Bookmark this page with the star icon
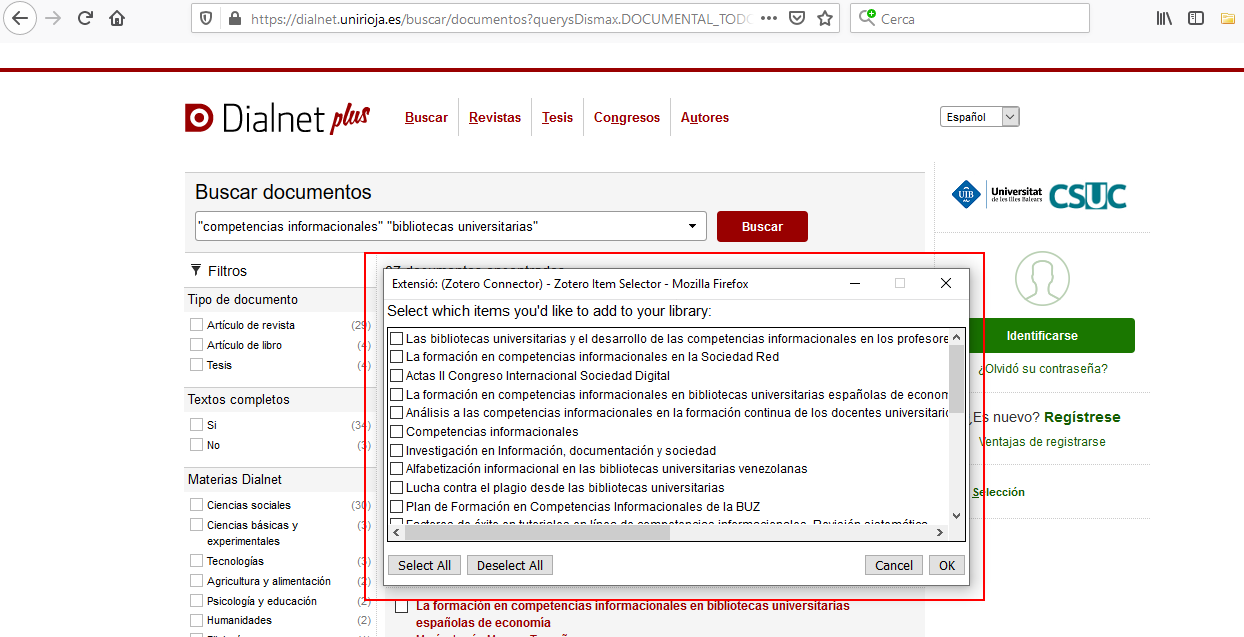This screenshot has width=1244, height=637. pyautogui.click(x=824, y=18)
